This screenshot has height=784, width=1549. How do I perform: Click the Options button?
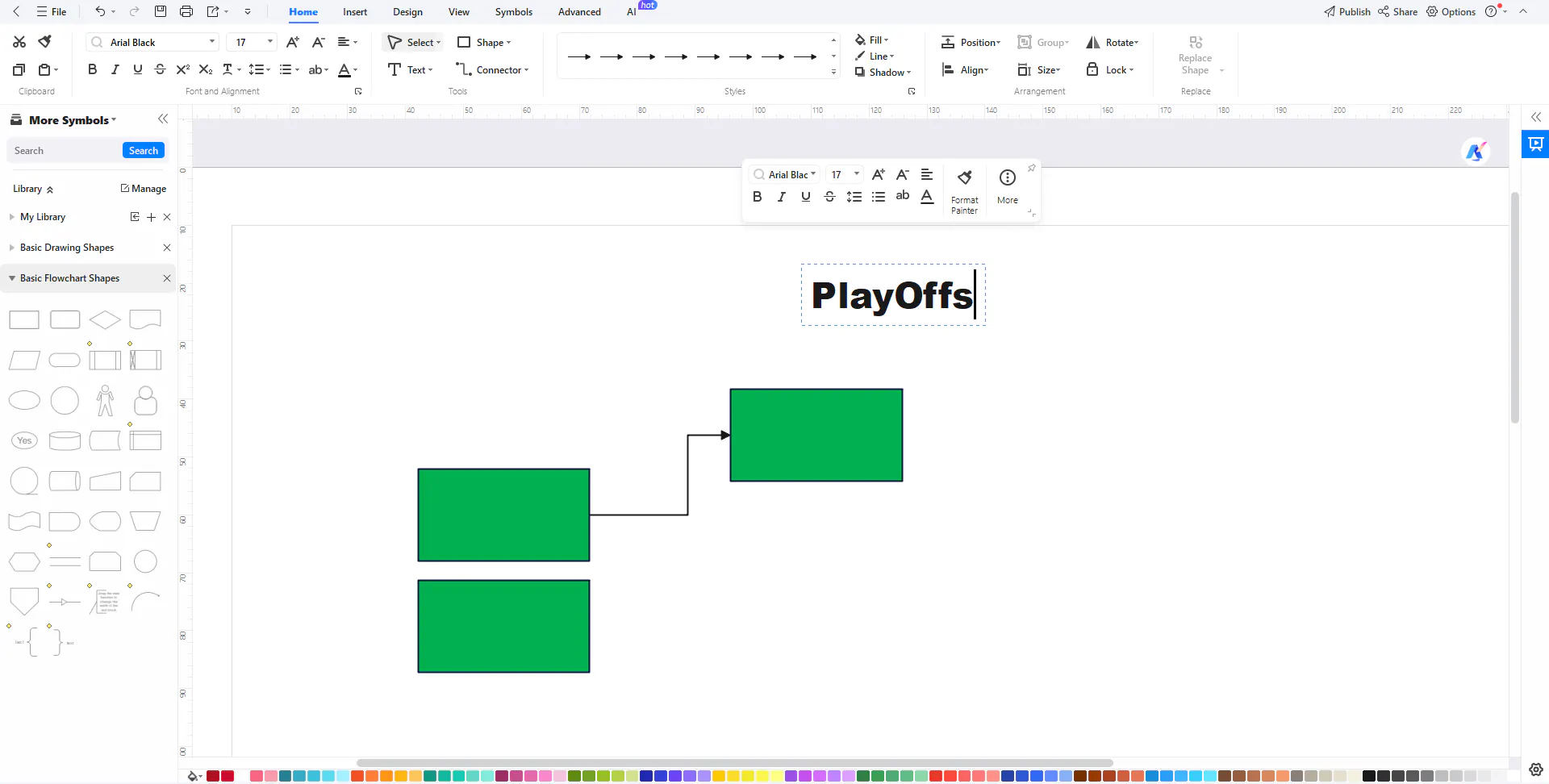(x=1451, y=11)
